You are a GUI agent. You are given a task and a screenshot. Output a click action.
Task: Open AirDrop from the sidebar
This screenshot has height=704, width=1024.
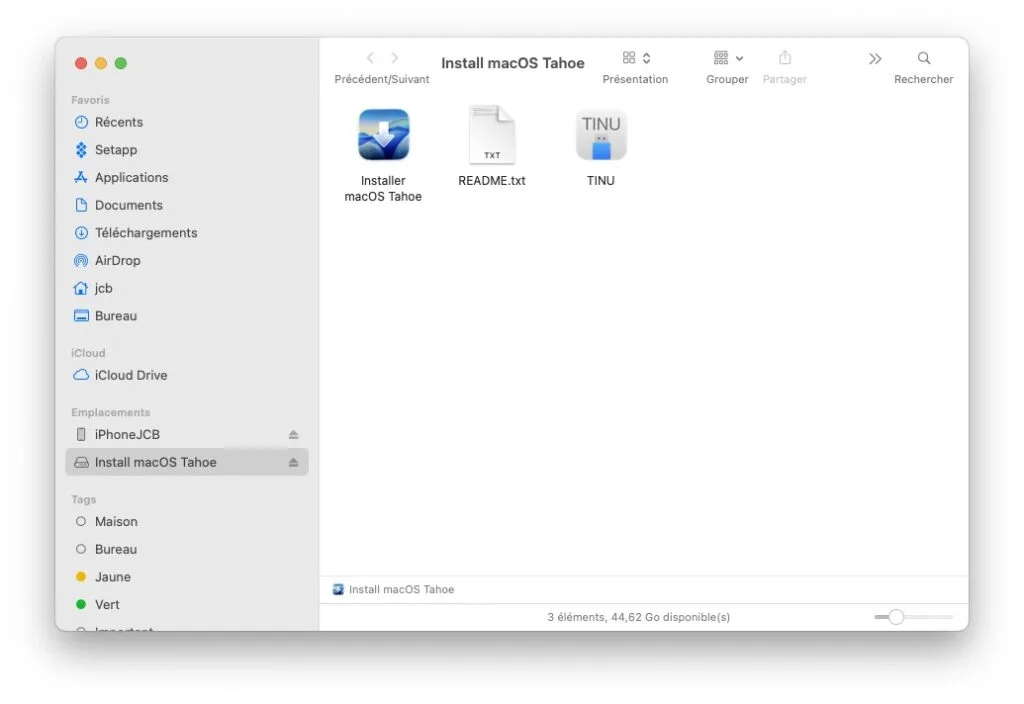coord(186,261)
